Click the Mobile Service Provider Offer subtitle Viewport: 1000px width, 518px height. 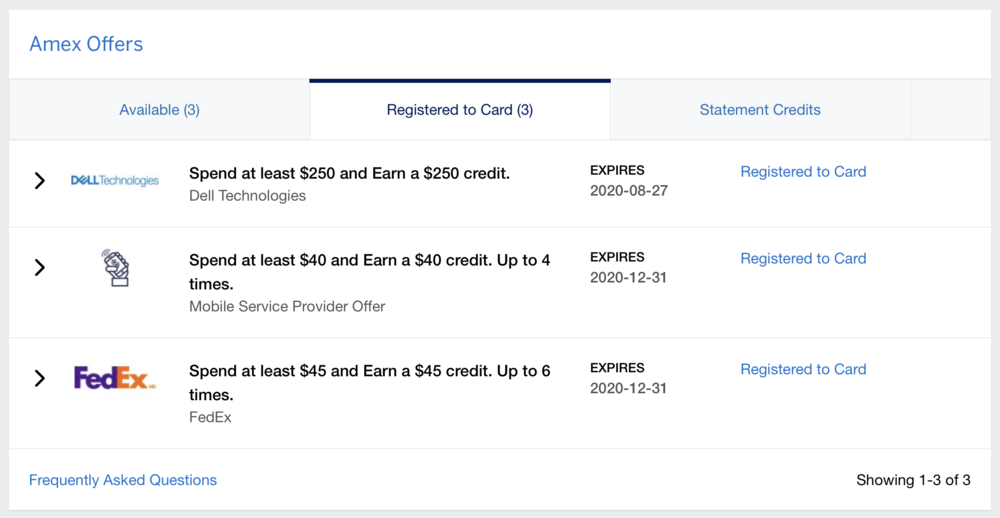coord(287,306)
